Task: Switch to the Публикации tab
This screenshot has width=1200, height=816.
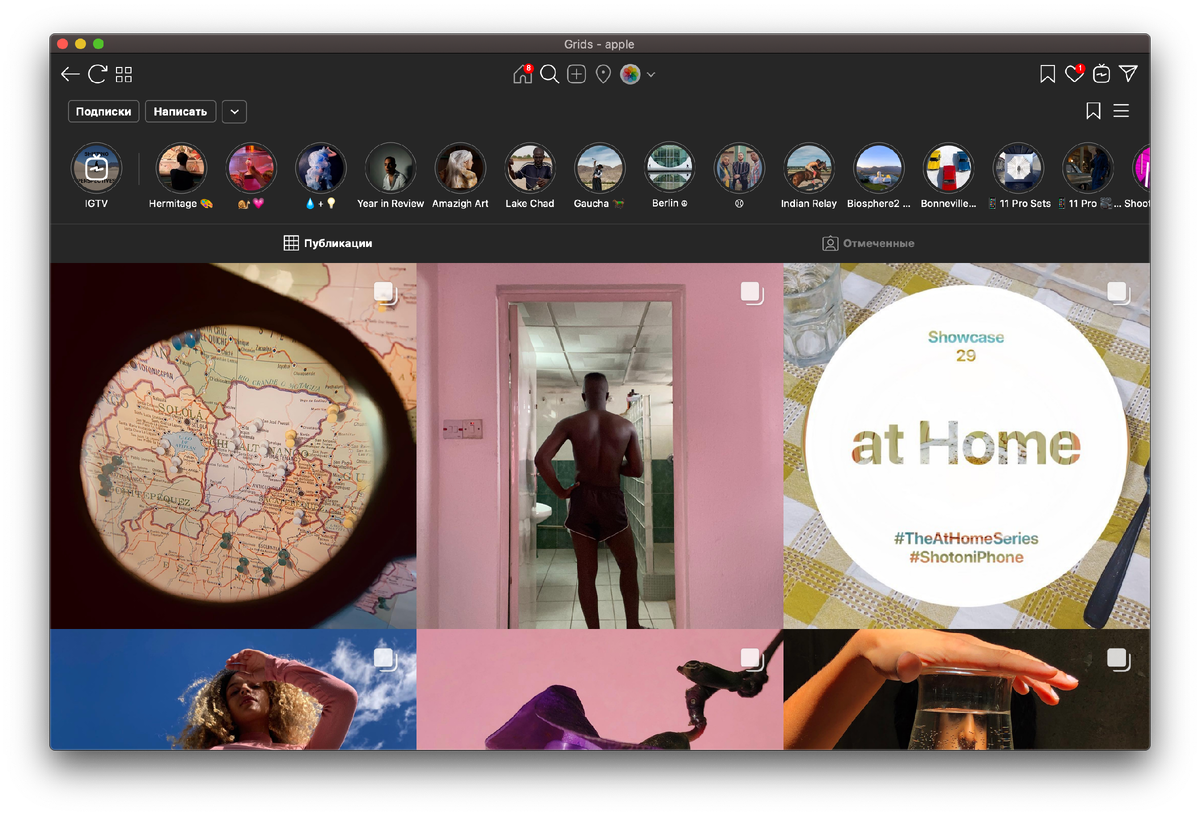Action: [x=328, y=243]
